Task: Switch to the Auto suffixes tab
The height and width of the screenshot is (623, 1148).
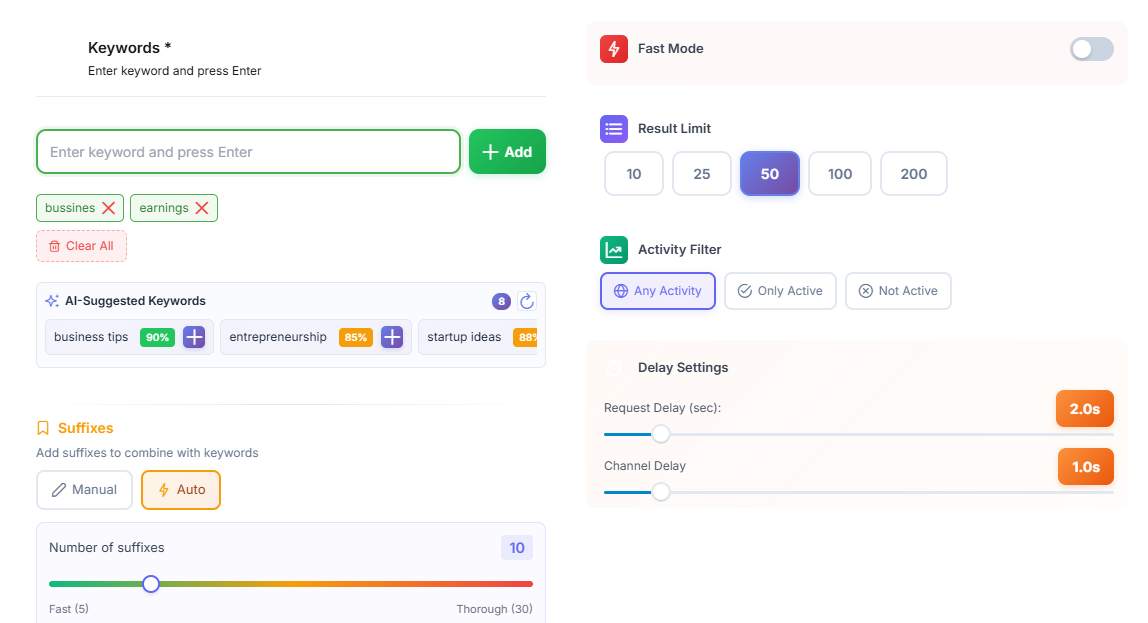Action: 181,490
